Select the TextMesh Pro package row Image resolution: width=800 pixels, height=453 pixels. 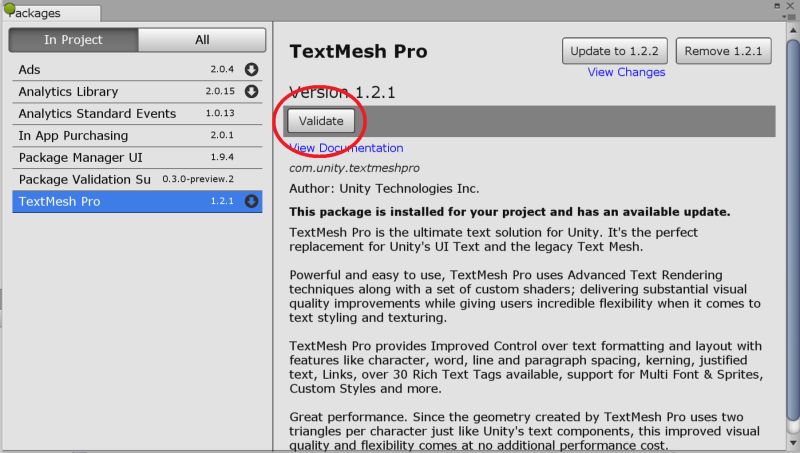(x=137, y=201)
